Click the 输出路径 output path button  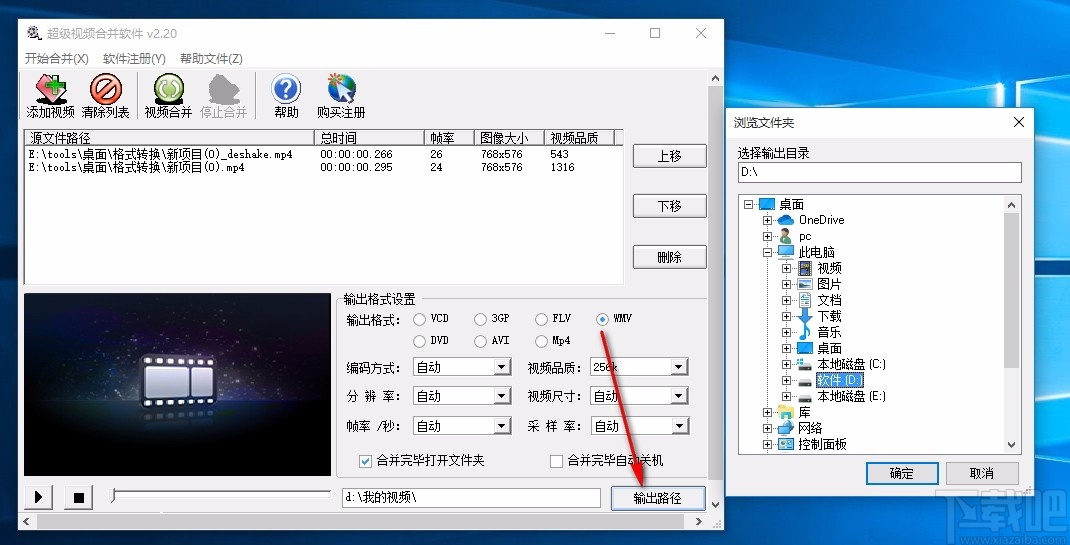pyautogui.click(x=658, y=498)
